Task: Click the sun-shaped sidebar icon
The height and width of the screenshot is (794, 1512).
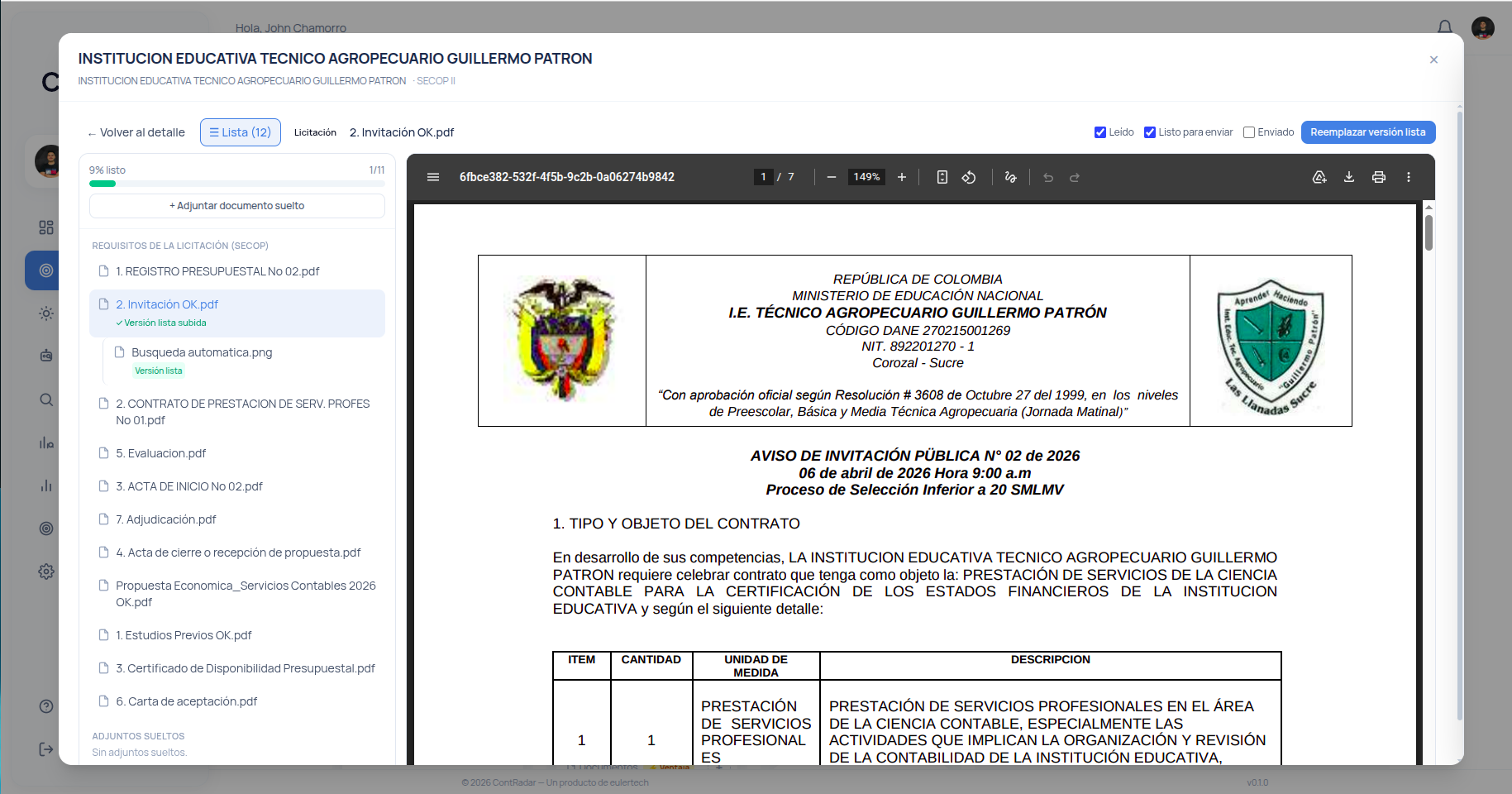Action: click(x=46, y=313)
